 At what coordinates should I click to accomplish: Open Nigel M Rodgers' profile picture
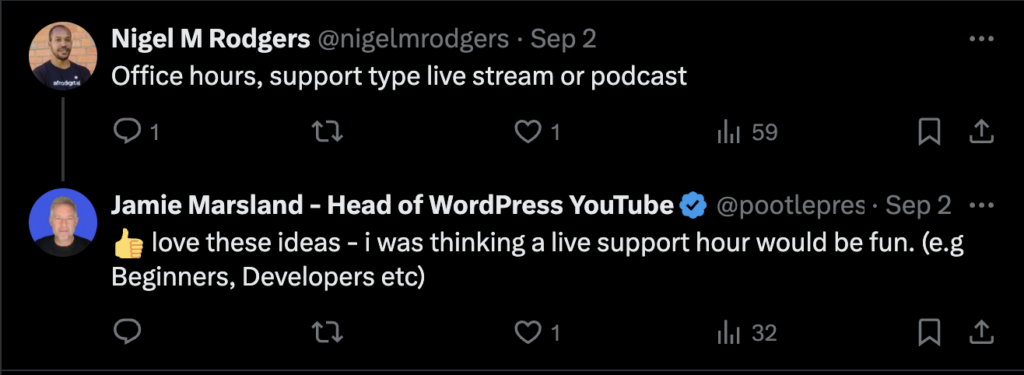(x=63, y=56)
